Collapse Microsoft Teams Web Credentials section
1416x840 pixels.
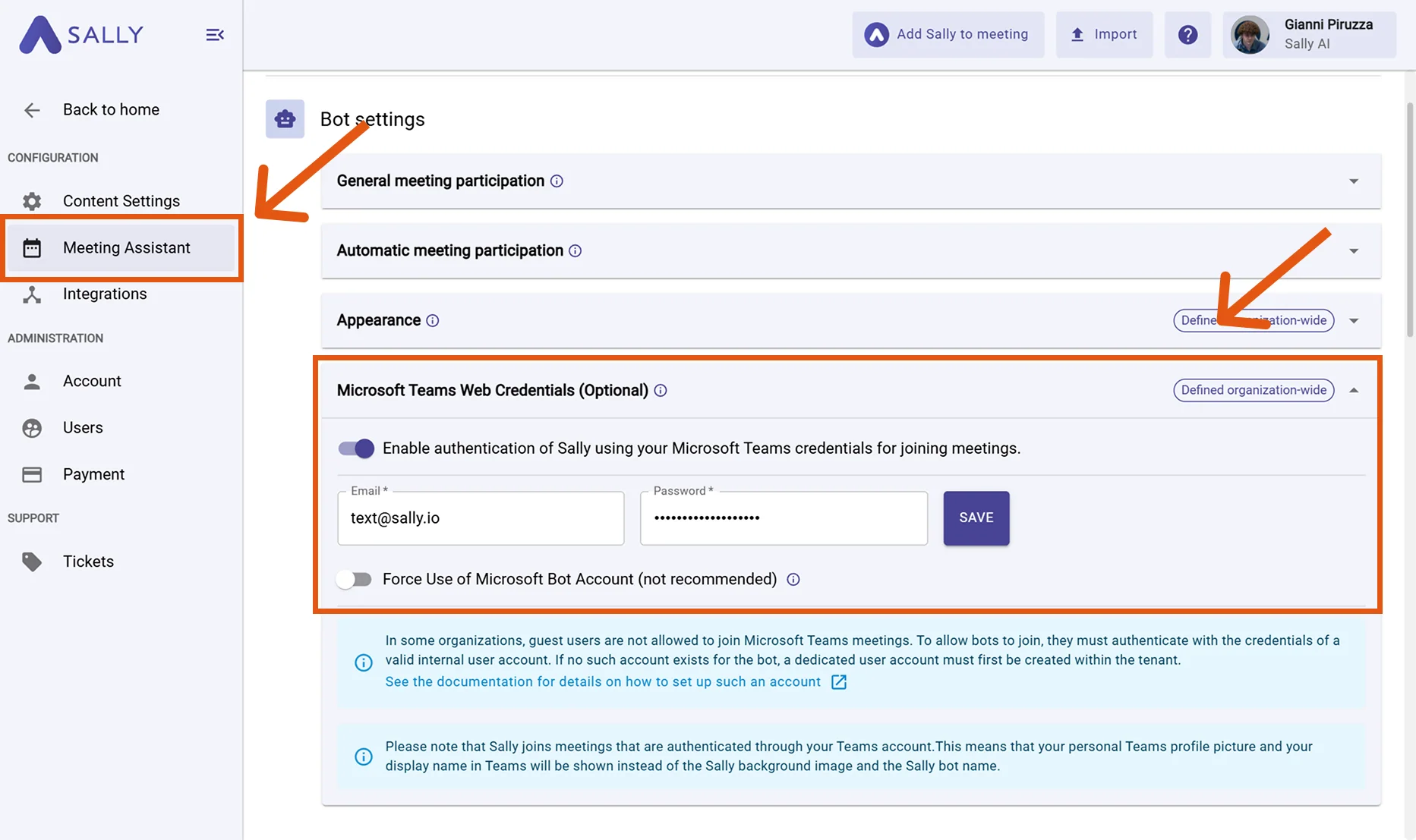coord(1354,391)
